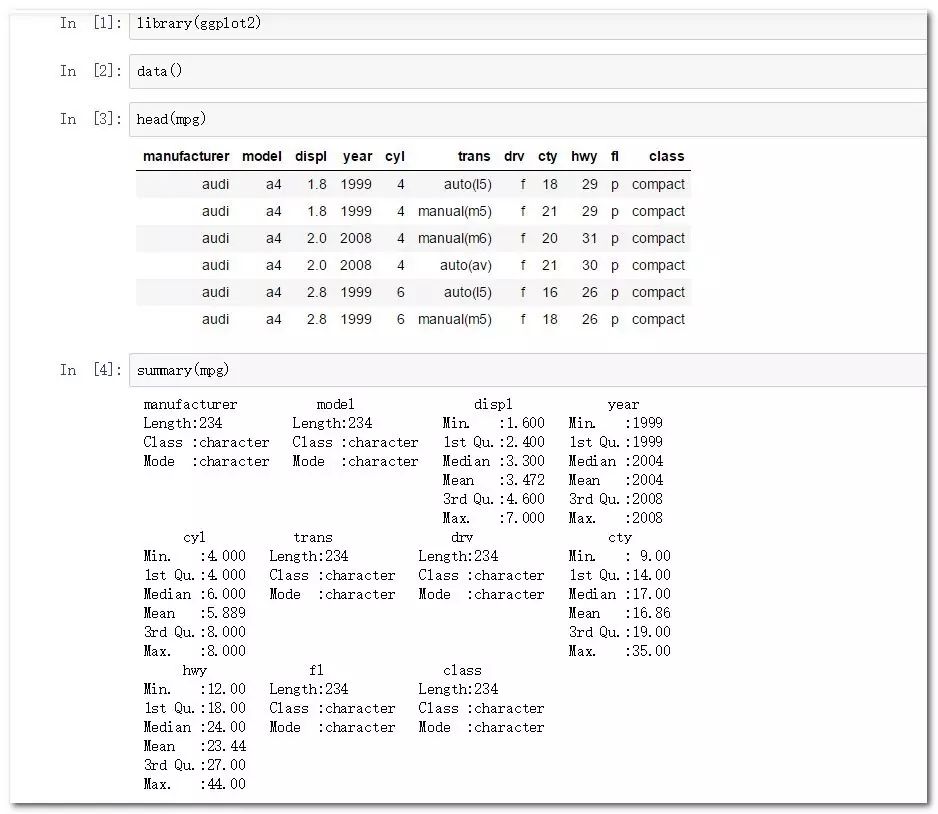Click hwy summary Max. :44.00

[194, 784]
